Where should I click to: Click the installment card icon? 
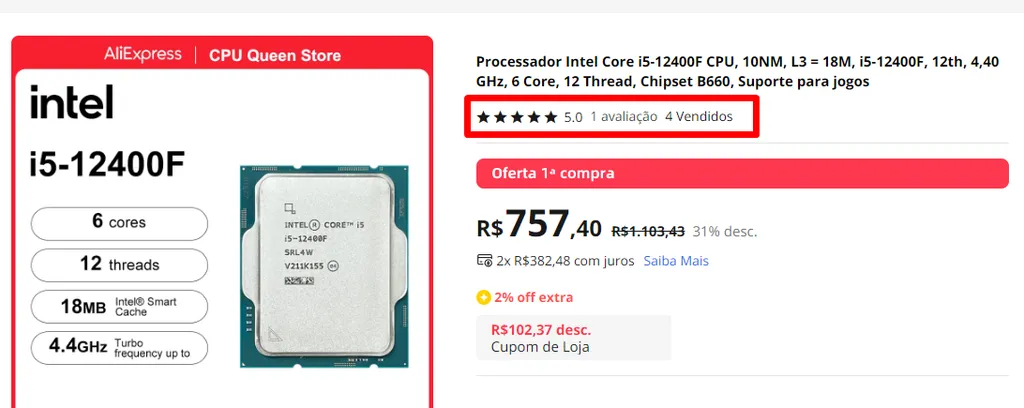point(484,261)
